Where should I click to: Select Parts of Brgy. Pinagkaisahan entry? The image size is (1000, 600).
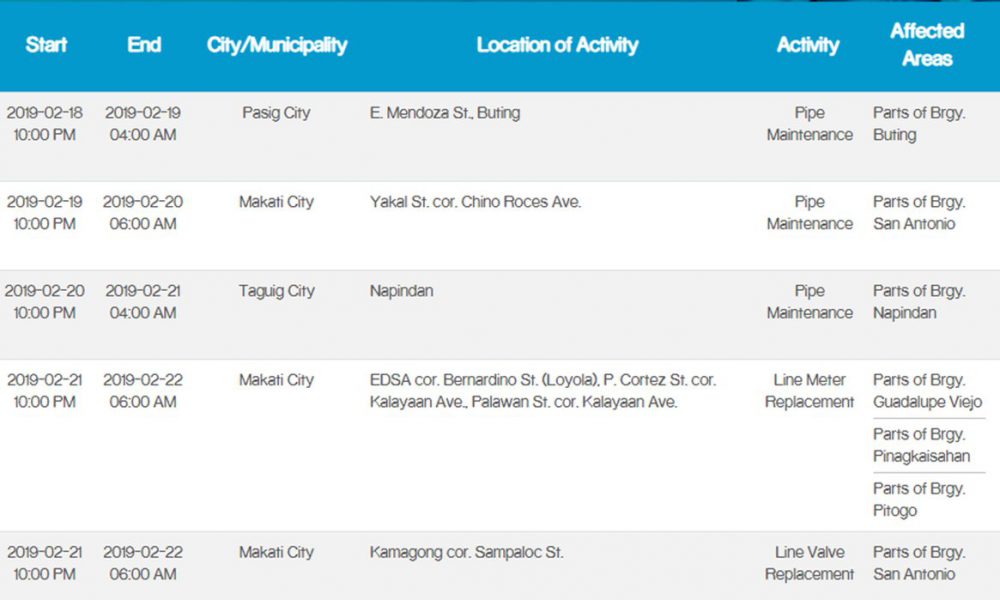pos(921,445)
